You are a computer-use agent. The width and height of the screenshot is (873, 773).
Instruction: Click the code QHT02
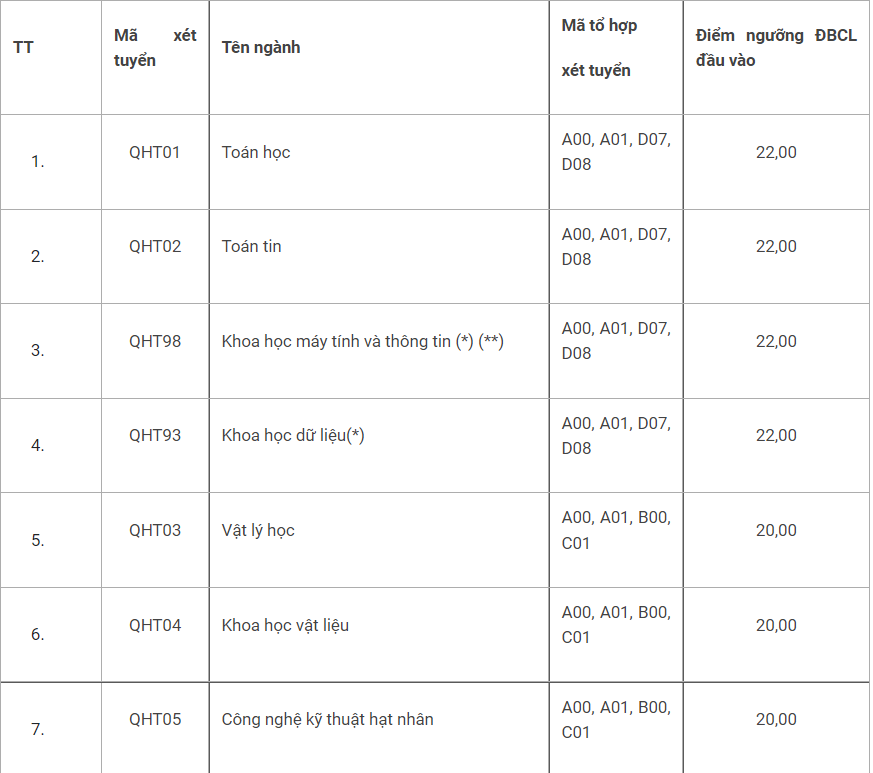click(x=155, y=247)
